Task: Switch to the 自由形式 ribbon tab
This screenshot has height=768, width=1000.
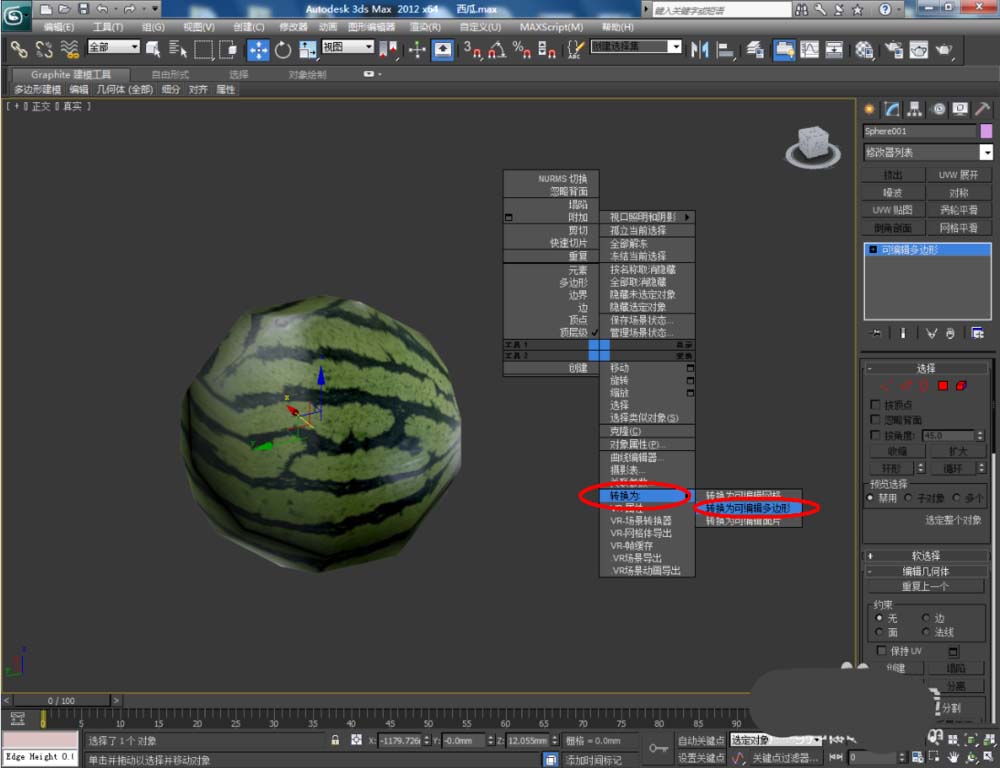Action: pyautogui.click(x=170, y=75)
